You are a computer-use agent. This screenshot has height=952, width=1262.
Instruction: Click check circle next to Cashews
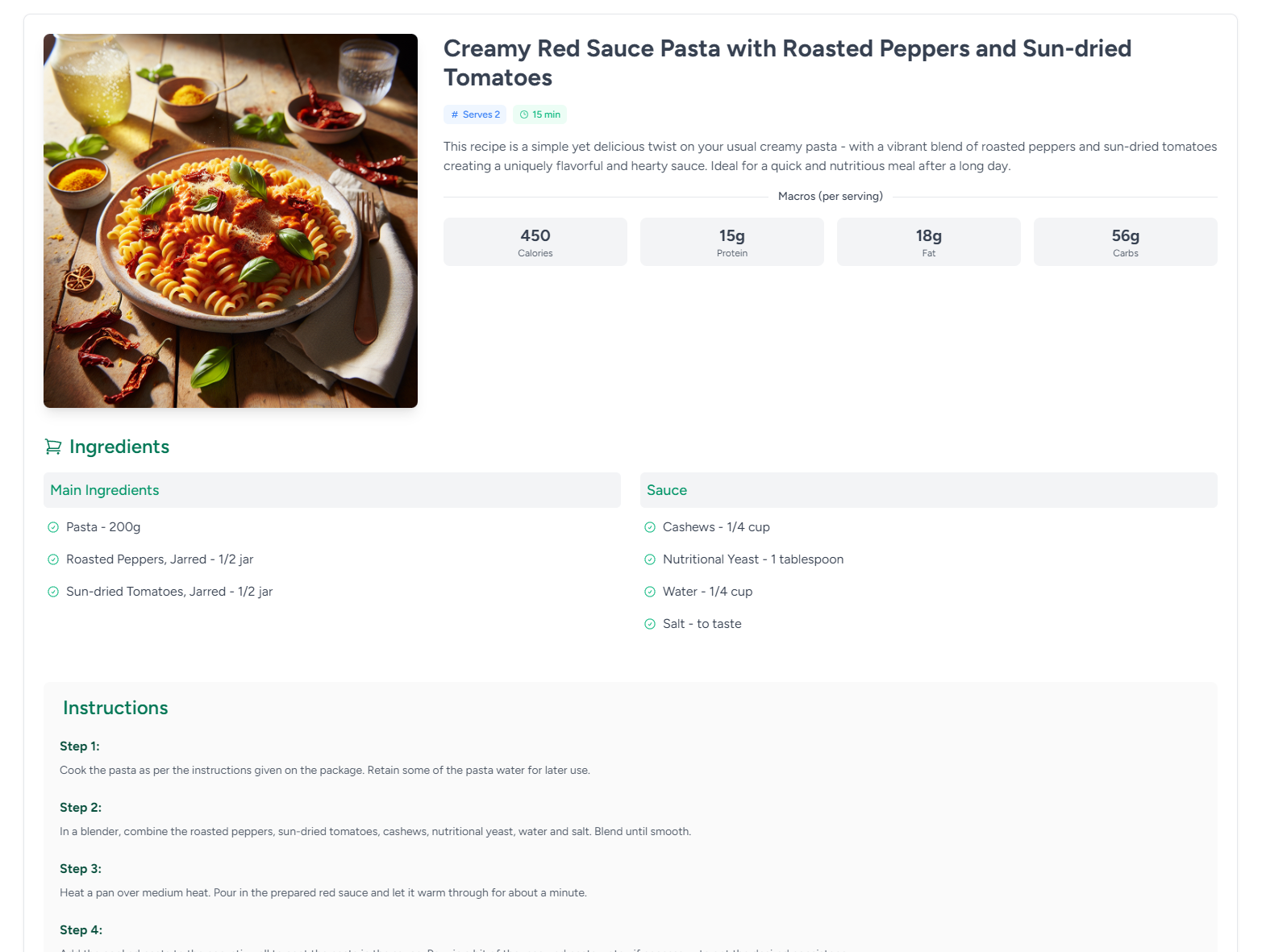(x=650, y=527)
